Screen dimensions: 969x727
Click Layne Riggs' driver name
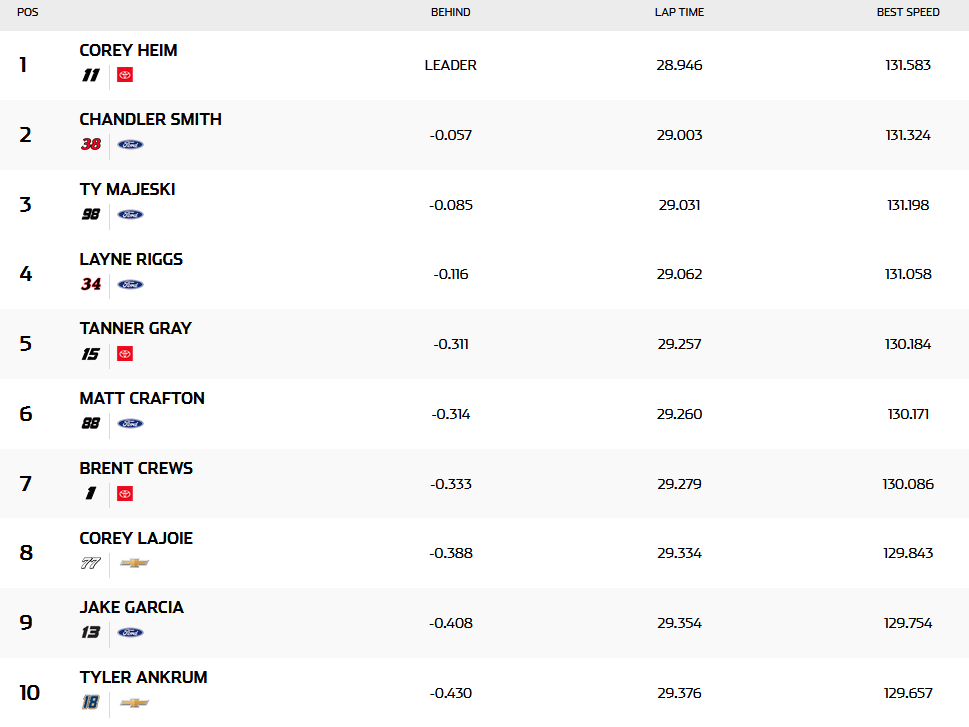pyautogui.click(x=131, y=259)
